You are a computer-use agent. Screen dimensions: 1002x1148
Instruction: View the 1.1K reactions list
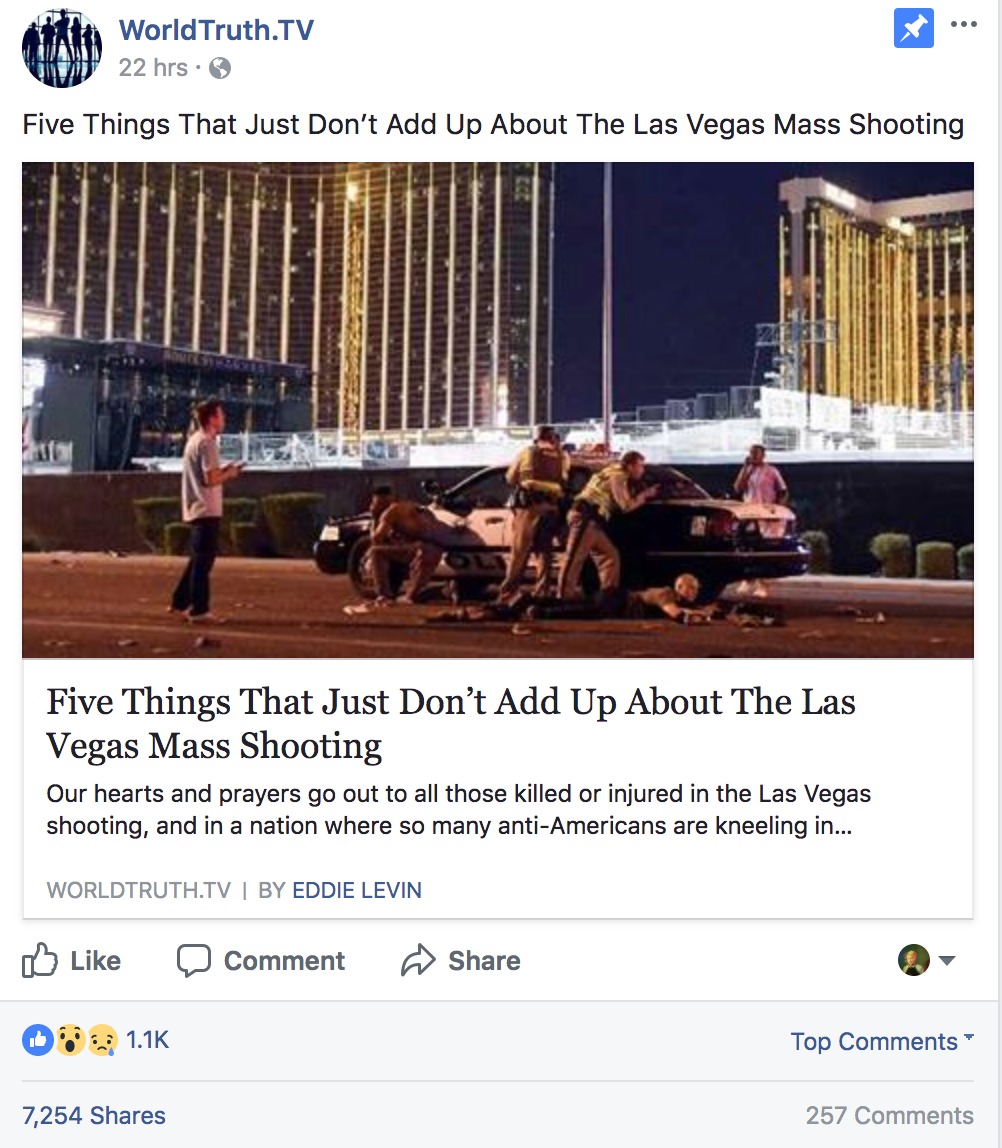[x=147, y=1040]
